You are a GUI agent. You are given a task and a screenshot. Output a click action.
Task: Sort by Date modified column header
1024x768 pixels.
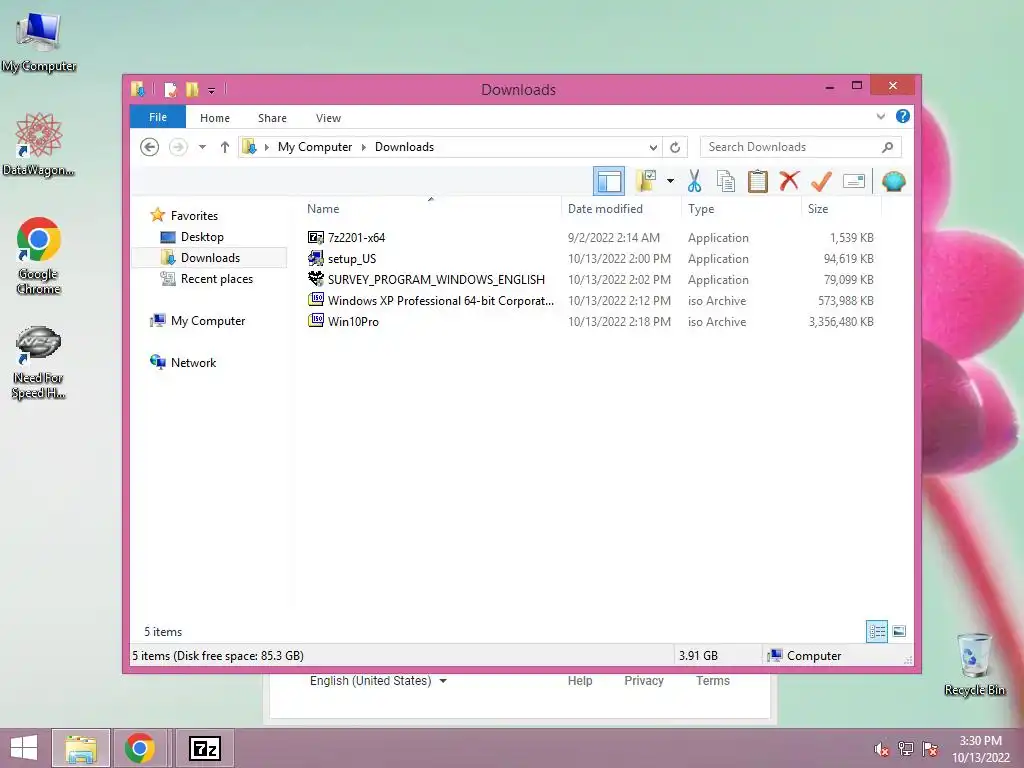tap(605, 208)
